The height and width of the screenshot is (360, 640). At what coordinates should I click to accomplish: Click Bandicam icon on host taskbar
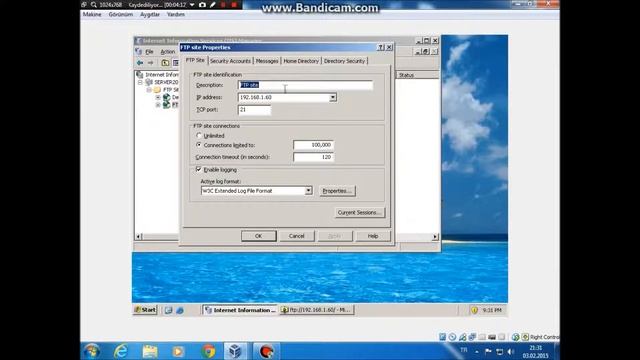coord(266,351)
